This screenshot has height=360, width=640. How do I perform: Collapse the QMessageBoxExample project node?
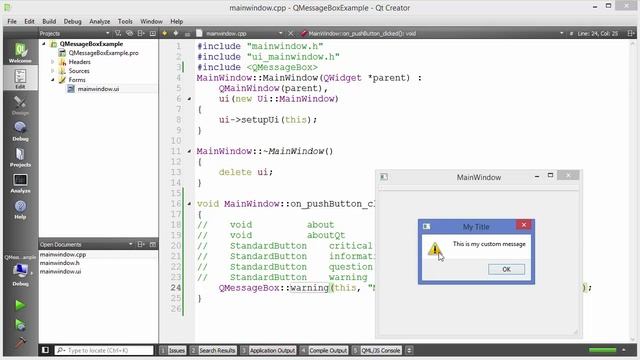(x=44, y=44)
